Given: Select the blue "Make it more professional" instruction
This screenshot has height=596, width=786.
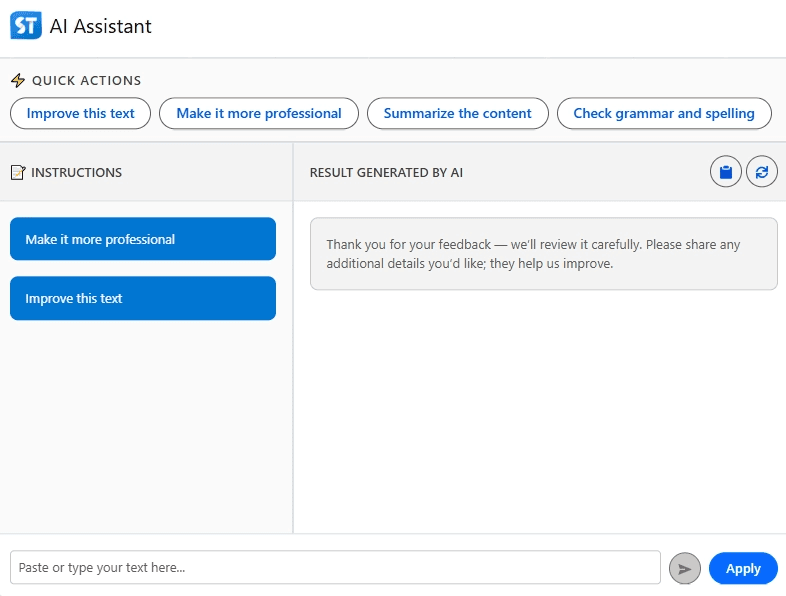Looking at the screenshot, I should [x=142, y=239].
